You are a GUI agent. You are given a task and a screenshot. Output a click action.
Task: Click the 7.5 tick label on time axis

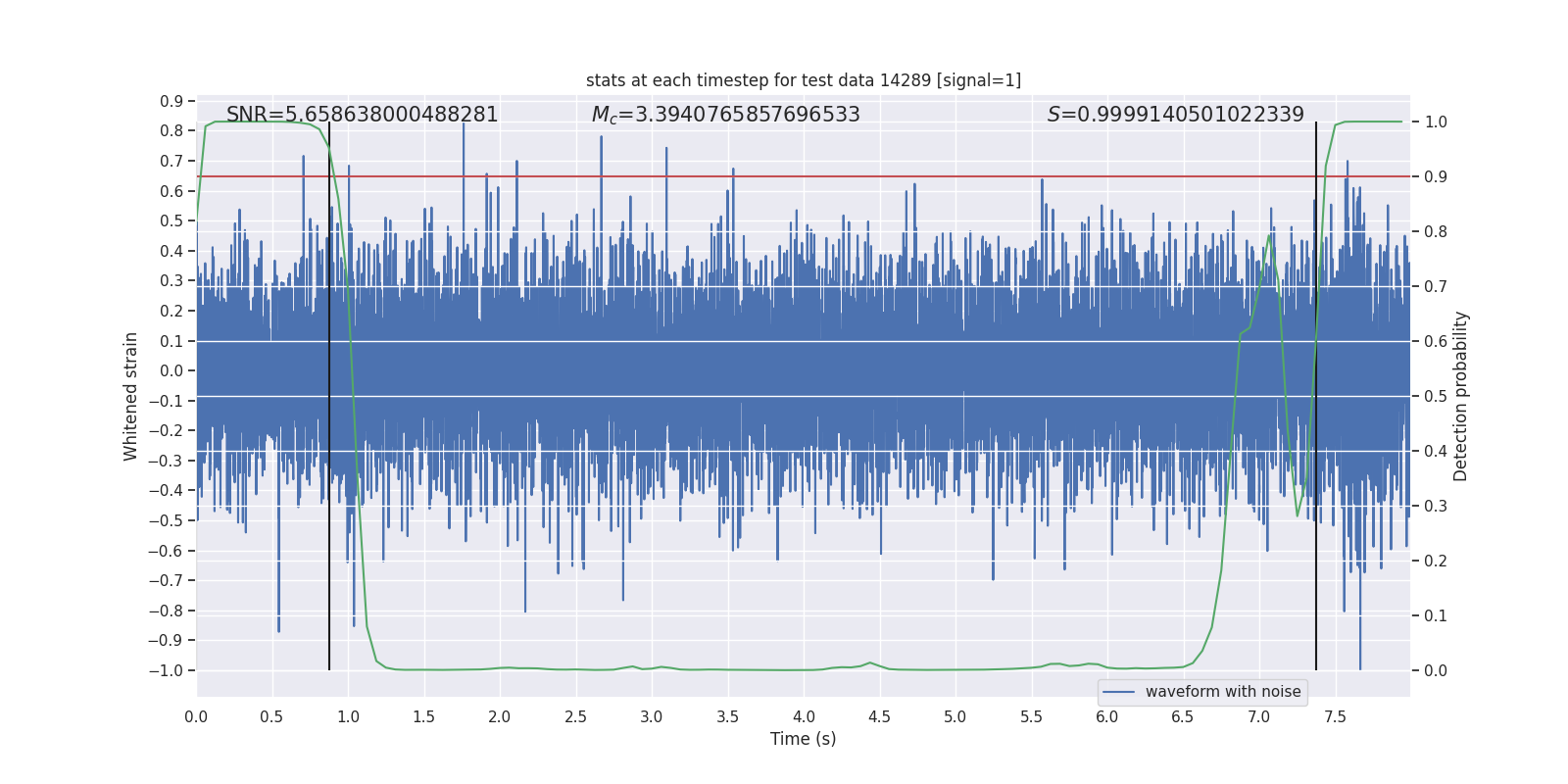(x=1335, y=716)
